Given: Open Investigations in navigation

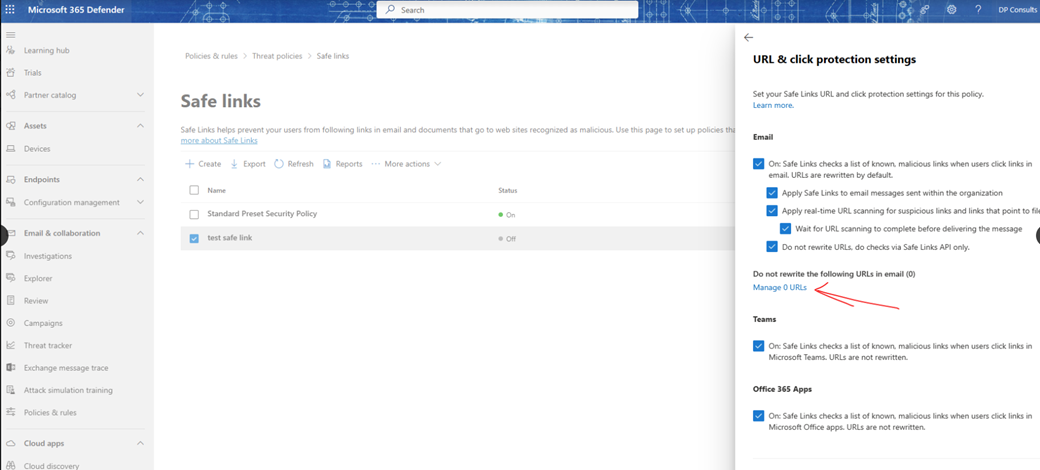Looking at the screenshot, I should click(48, 256).
